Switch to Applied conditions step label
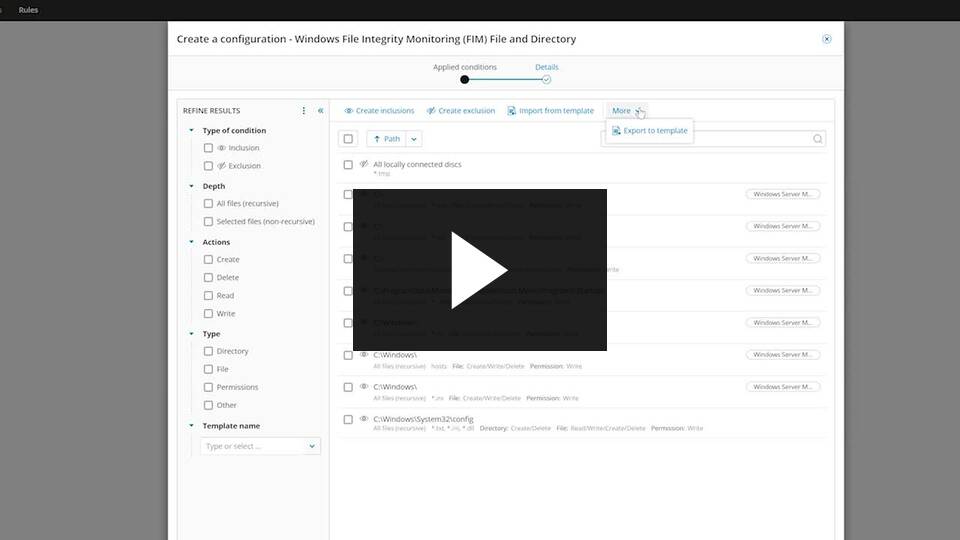 coord(465,67)
